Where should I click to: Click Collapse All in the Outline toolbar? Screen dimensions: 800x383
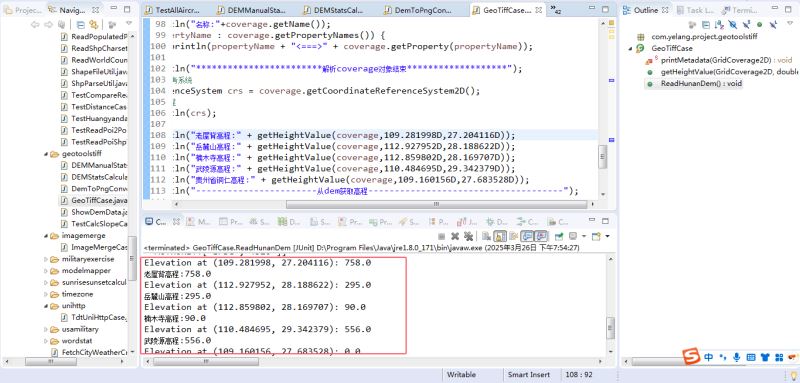coord(706,24)
